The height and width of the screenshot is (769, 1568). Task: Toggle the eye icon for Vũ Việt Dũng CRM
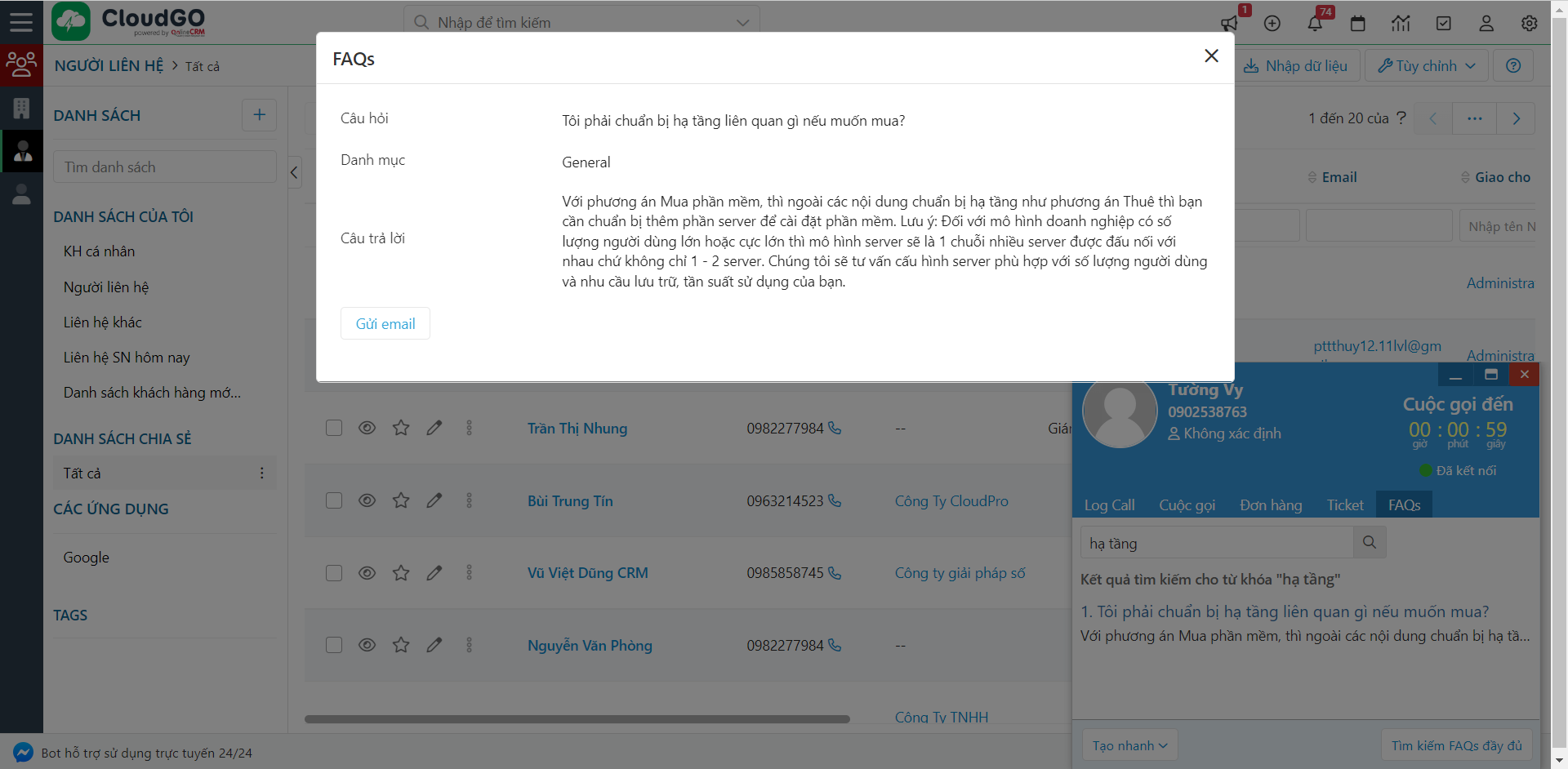coord(367,573)
